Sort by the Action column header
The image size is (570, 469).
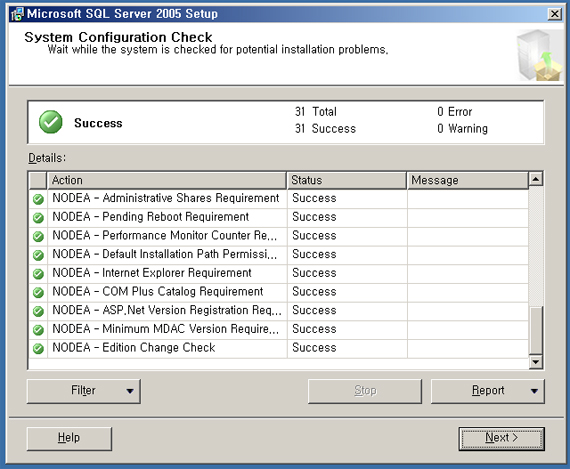(x=167, y=180)
